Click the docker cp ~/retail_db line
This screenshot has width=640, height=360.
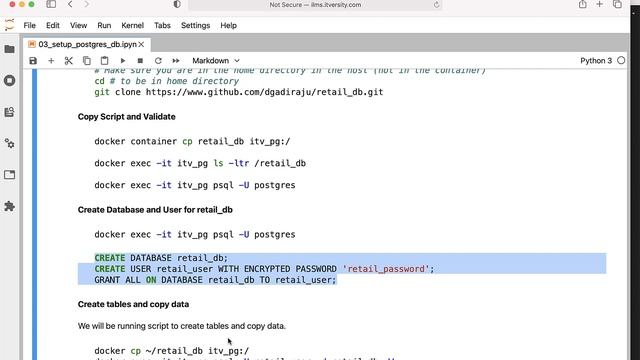(171, 351)
